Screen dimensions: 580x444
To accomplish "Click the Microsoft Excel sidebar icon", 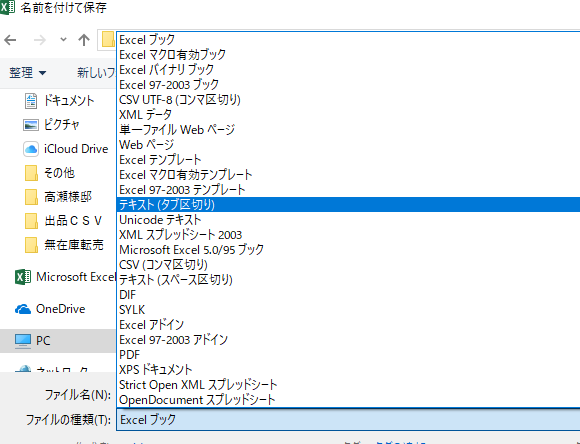I will [23, 277].
